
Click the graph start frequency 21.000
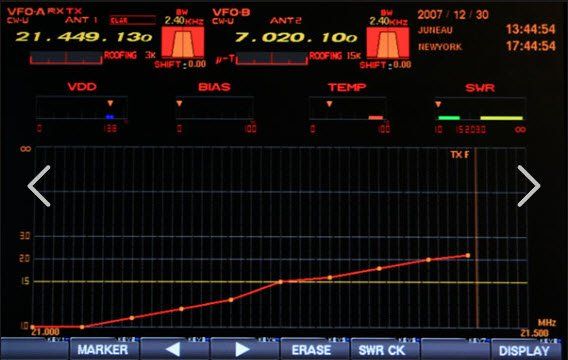click(x=45, y=332)
